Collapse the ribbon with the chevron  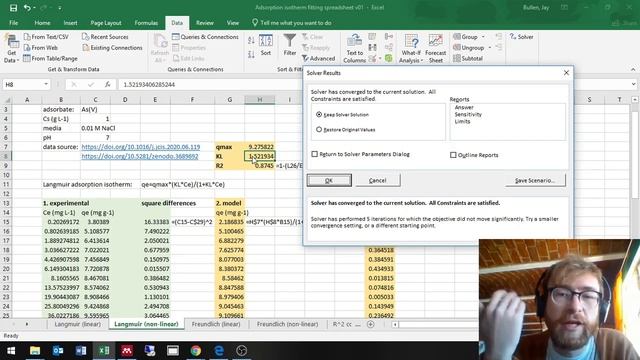(633, 69)
